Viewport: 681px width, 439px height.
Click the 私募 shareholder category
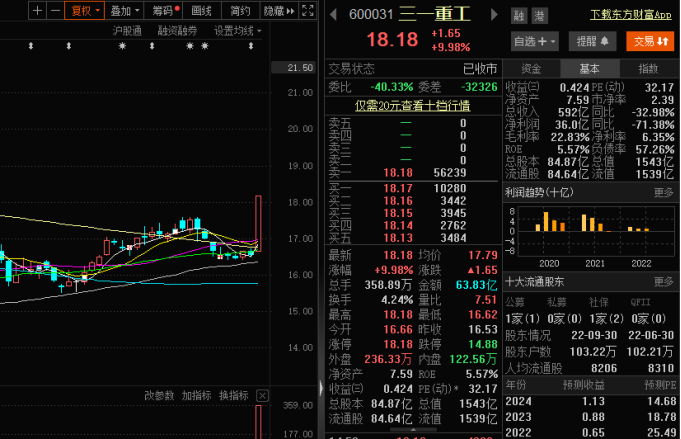(x=557, y=302)
